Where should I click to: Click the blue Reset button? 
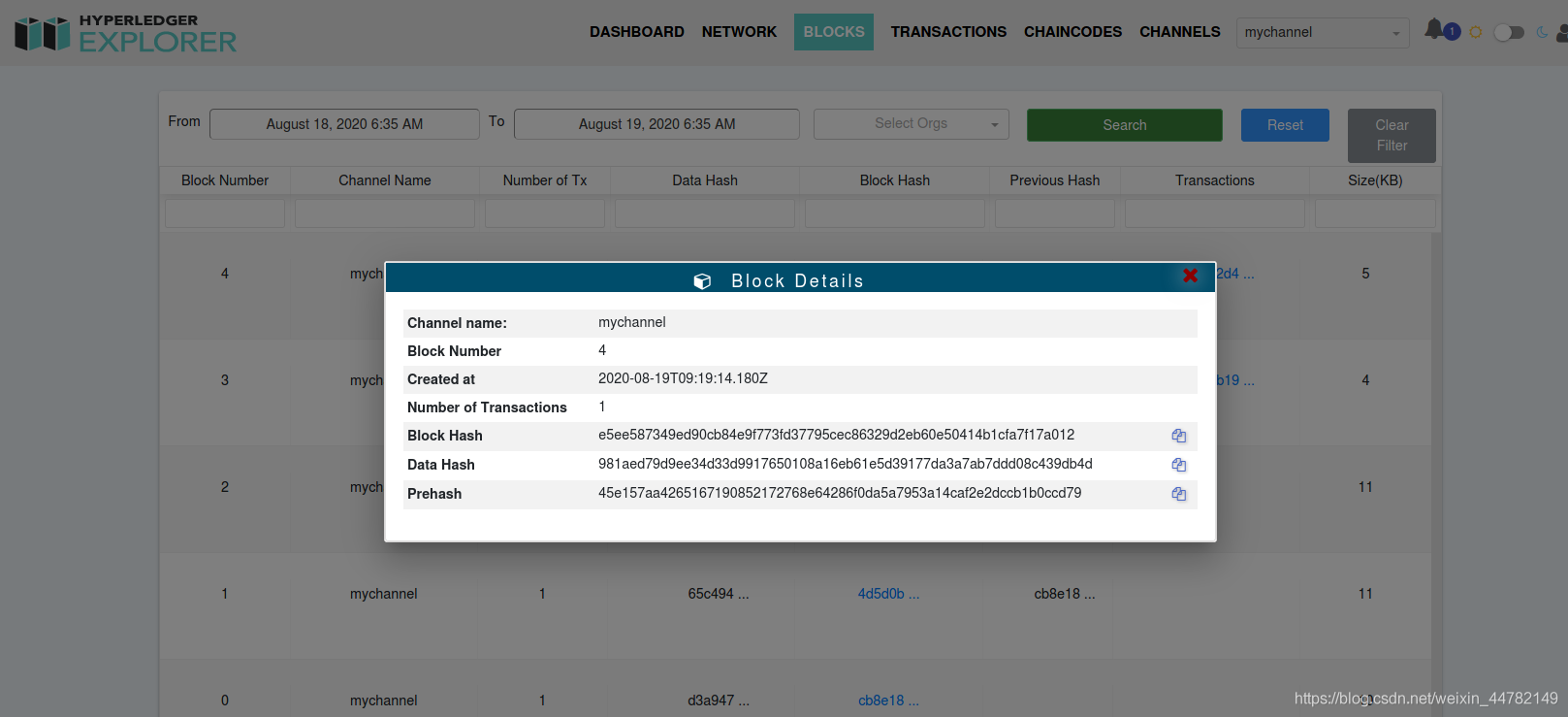point(1285,125)
